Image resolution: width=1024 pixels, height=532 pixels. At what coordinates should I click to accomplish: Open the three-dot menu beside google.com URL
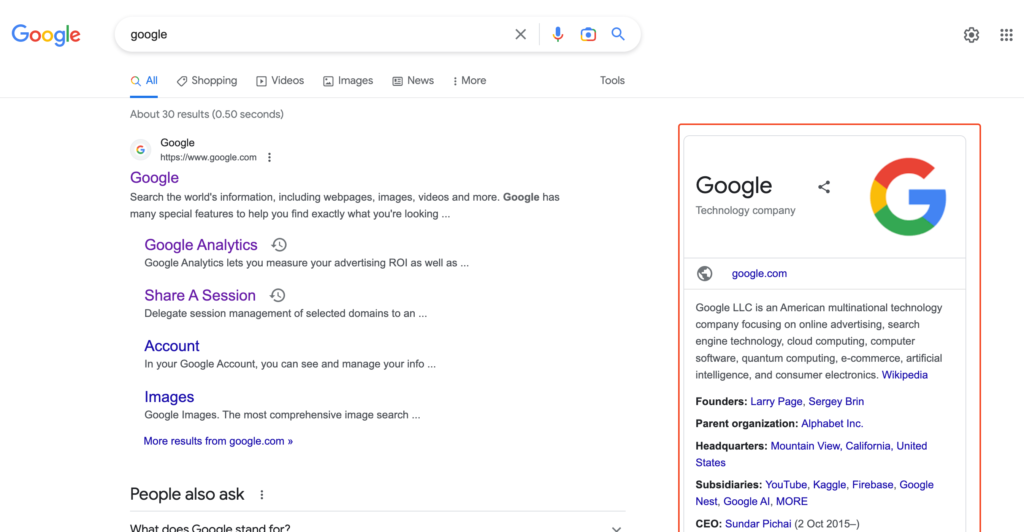269,157
